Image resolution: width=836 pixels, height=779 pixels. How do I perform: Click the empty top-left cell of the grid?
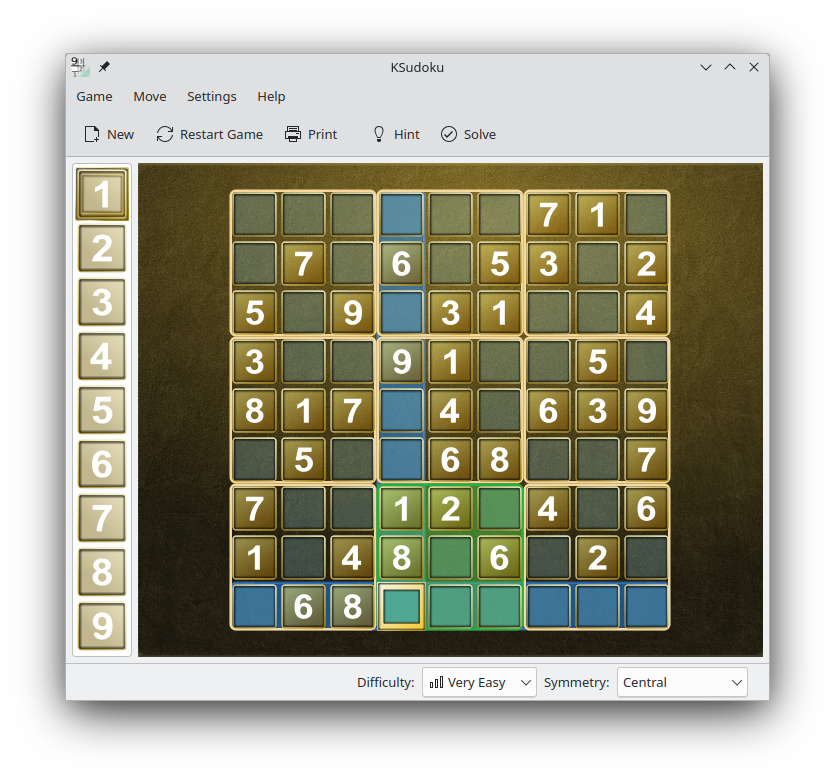[255, 214]
